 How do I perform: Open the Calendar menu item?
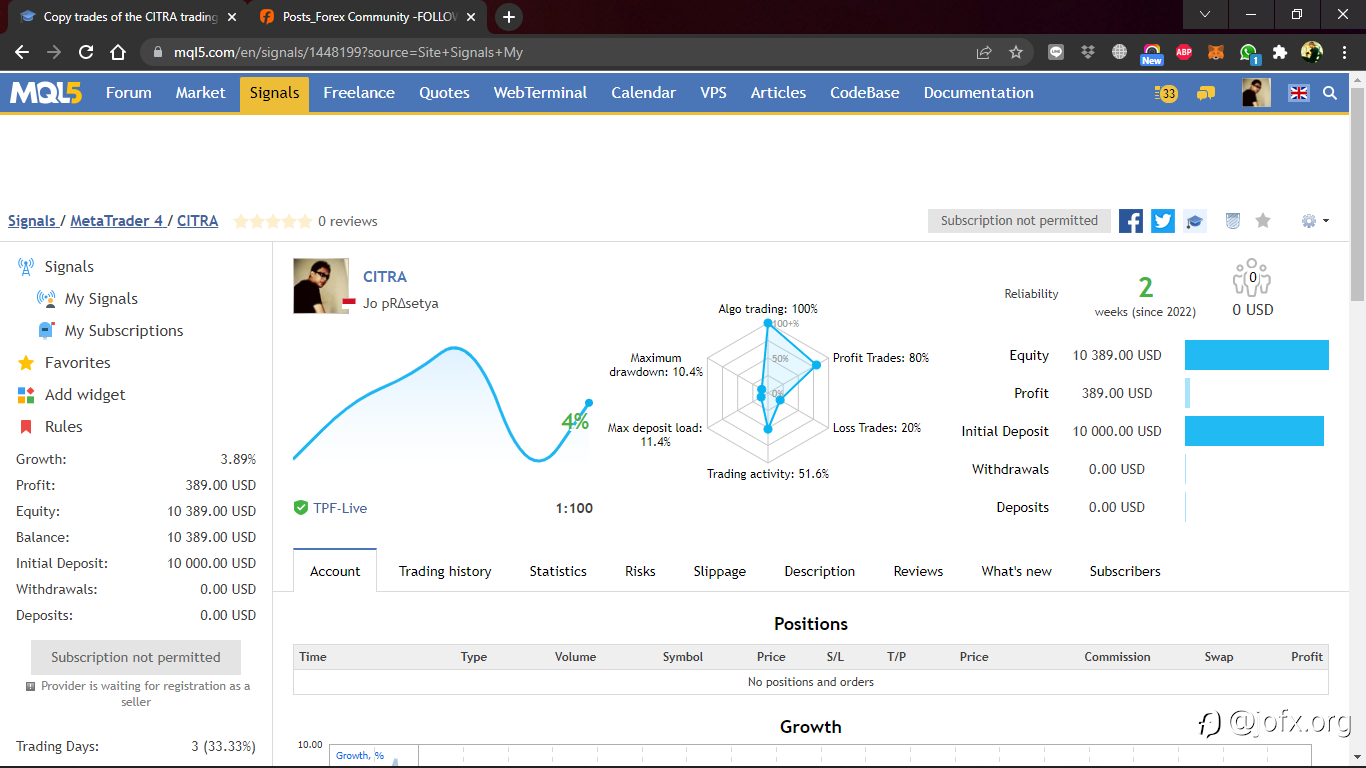644,93
